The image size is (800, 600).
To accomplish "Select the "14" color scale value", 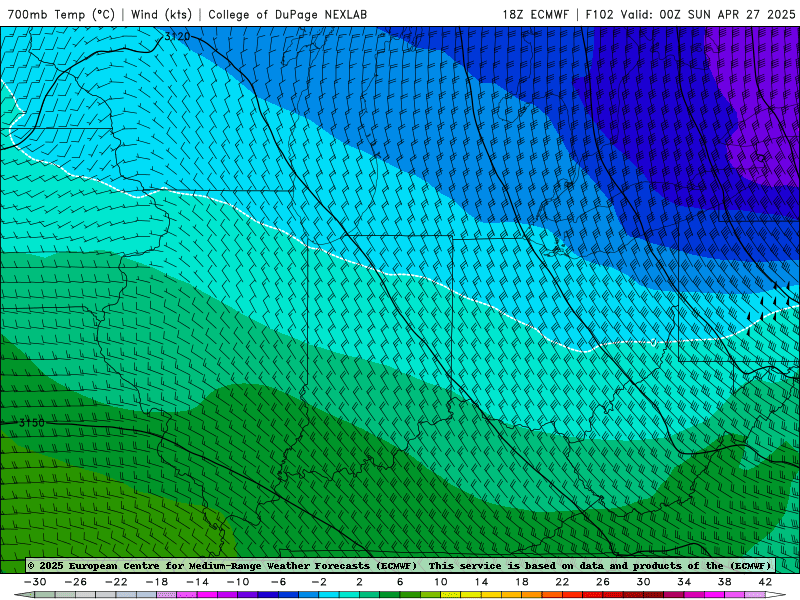I will click(x=481, y=582).
